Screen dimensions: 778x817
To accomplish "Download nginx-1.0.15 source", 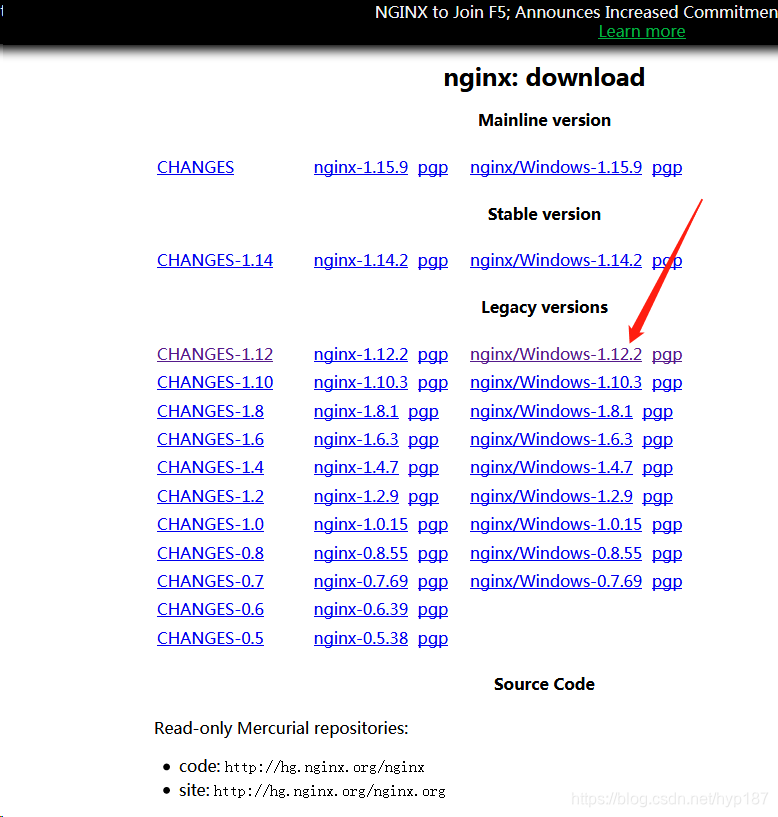I will coord(361,524).
